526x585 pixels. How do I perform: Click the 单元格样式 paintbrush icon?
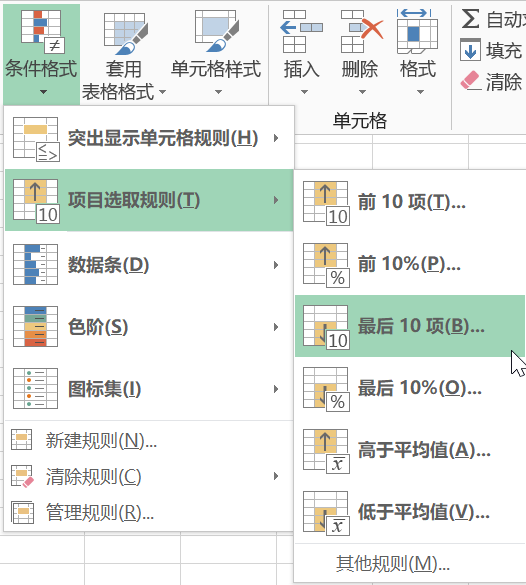[x=217, y=31]
